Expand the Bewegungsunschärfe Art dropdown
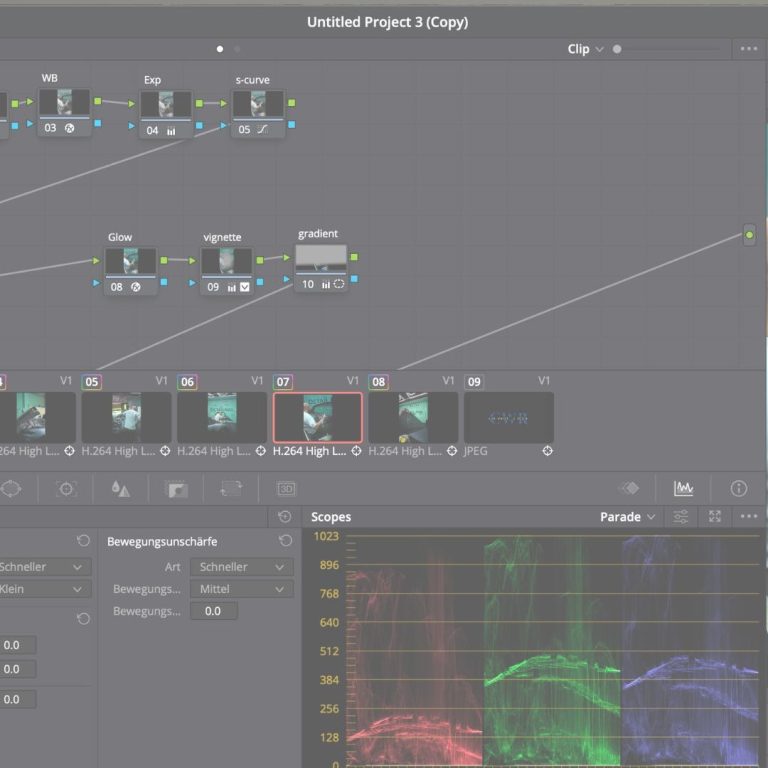 click(x=240, y=567)
